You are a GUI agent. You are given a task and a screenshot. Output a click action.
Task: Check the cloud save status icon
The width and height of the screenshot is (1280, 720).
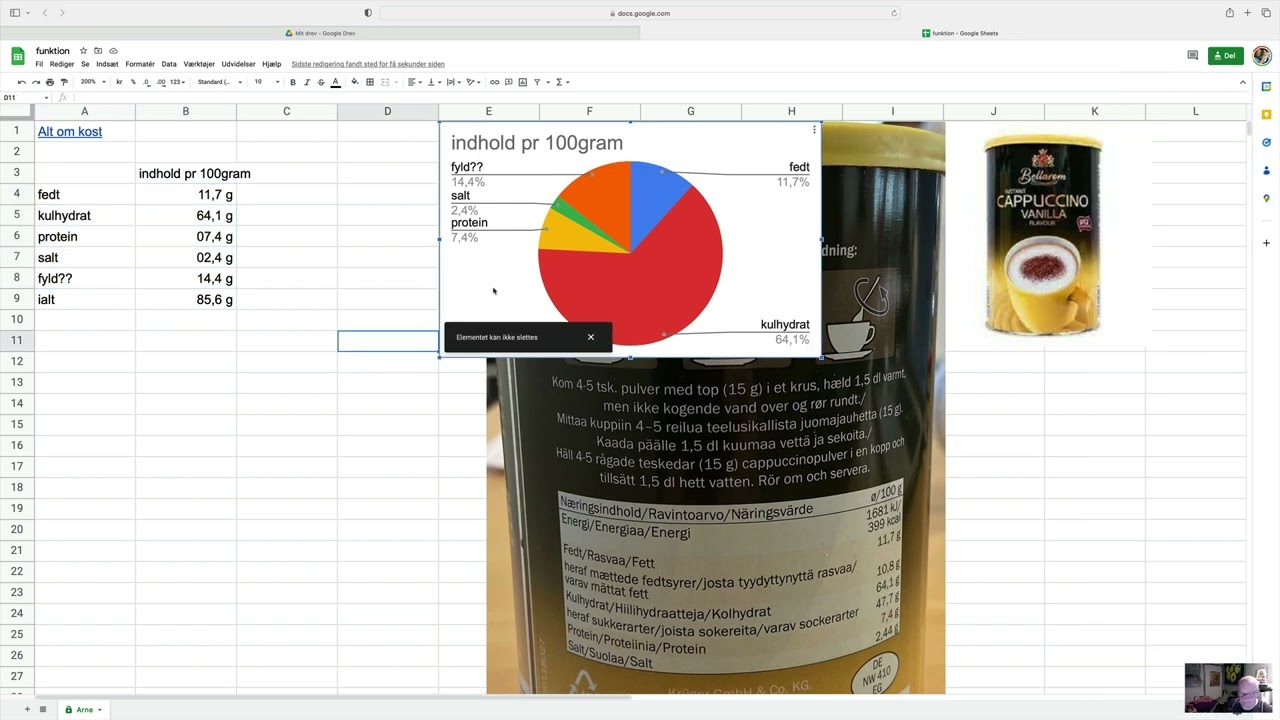click(113, 51)
